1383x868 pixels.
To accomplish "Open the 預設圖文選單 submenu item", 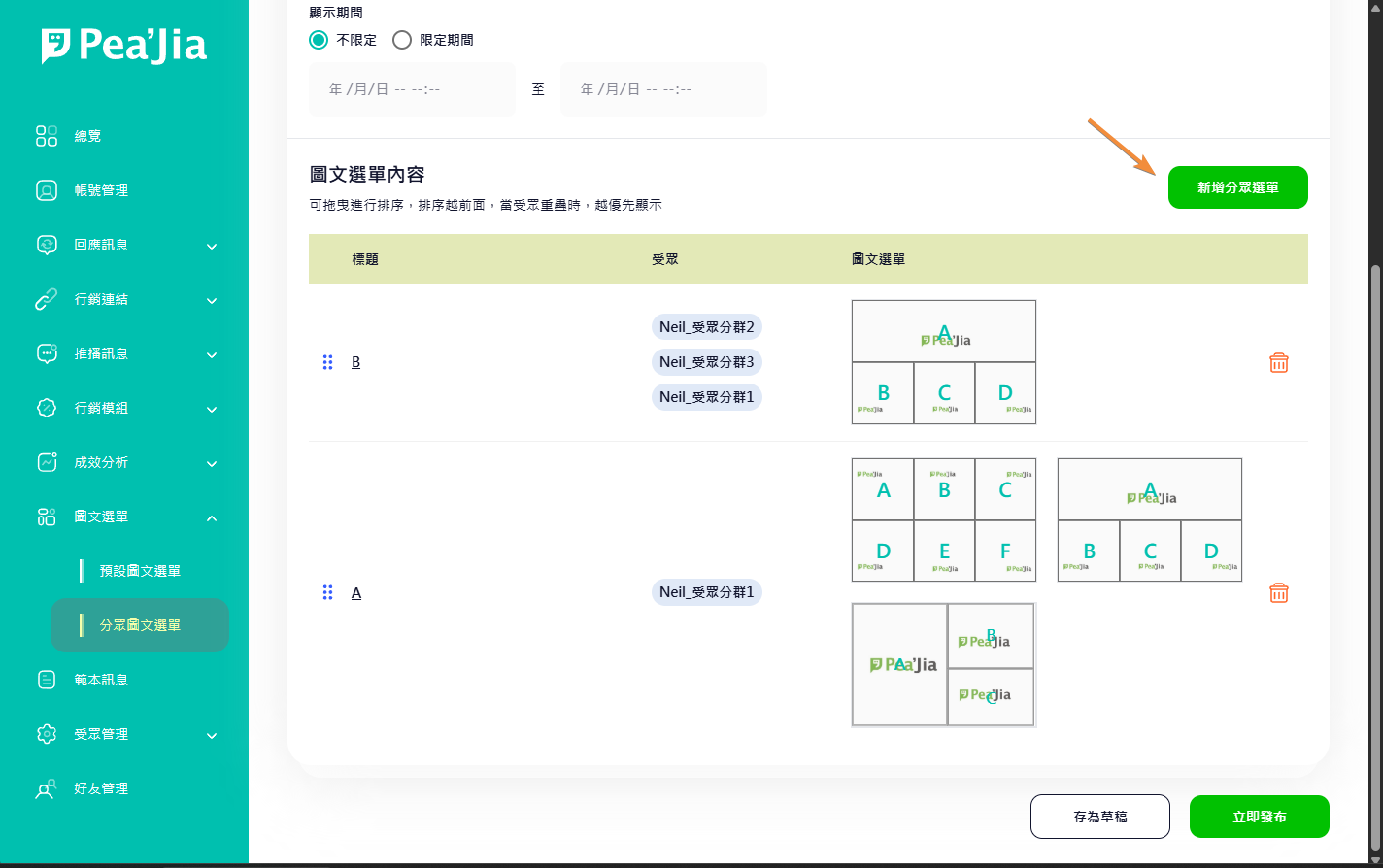I will 140,571.
